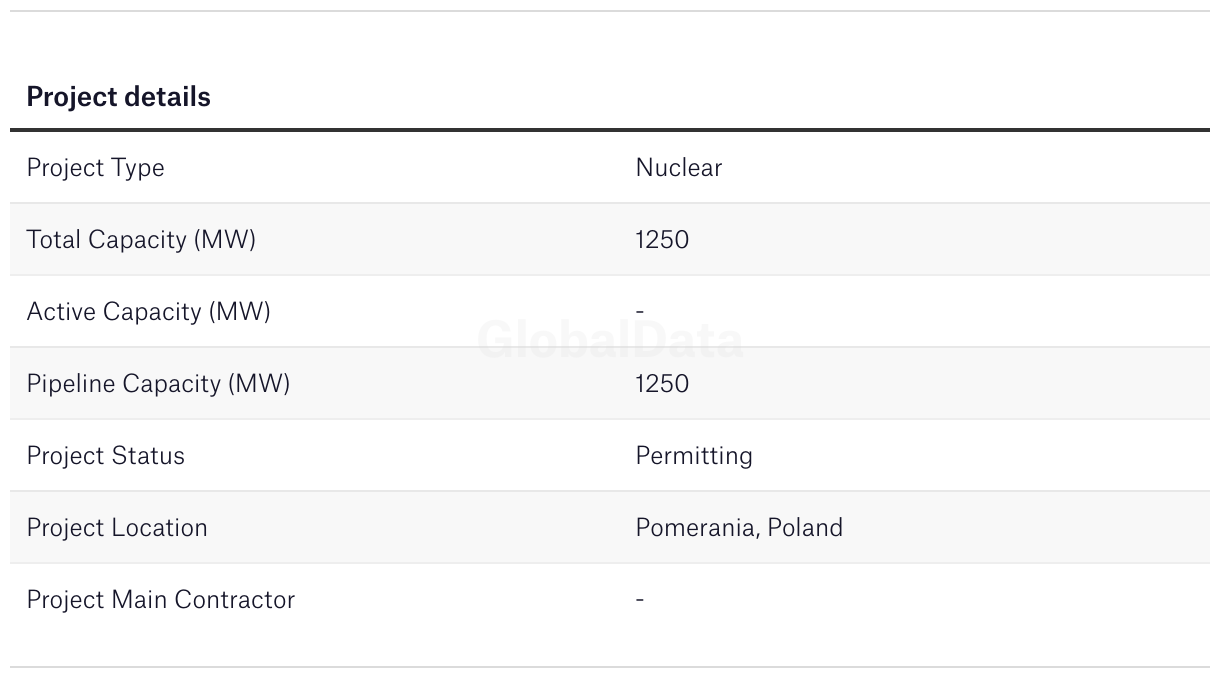Click the Total Capacity table row
This screenshot has width=1220, height=678.
(x=610, y=240)
